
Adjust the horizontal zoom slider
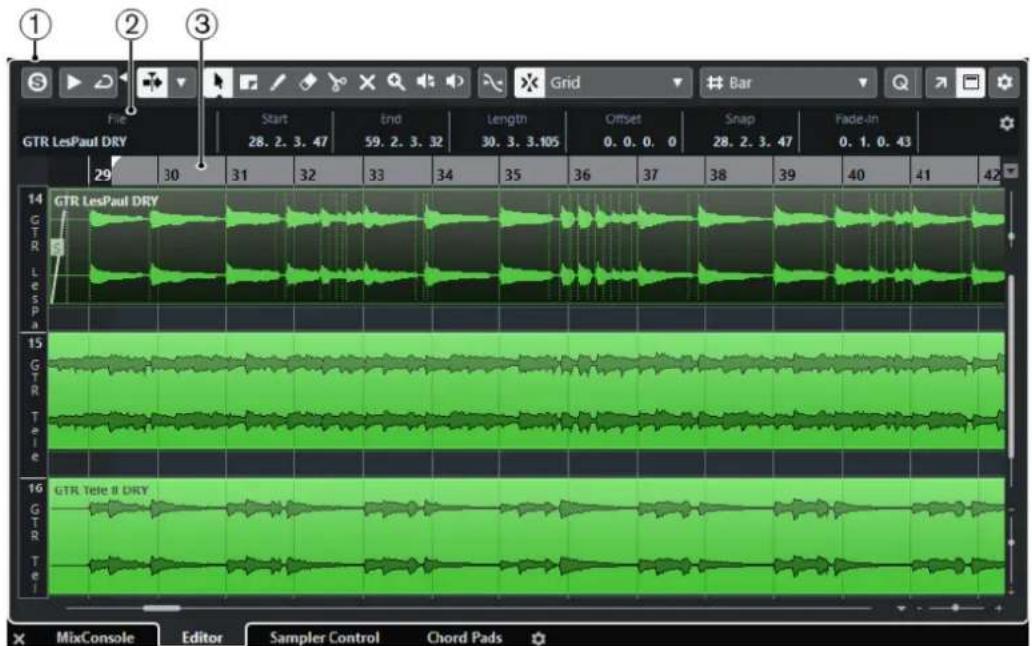[x=958, y=609]
